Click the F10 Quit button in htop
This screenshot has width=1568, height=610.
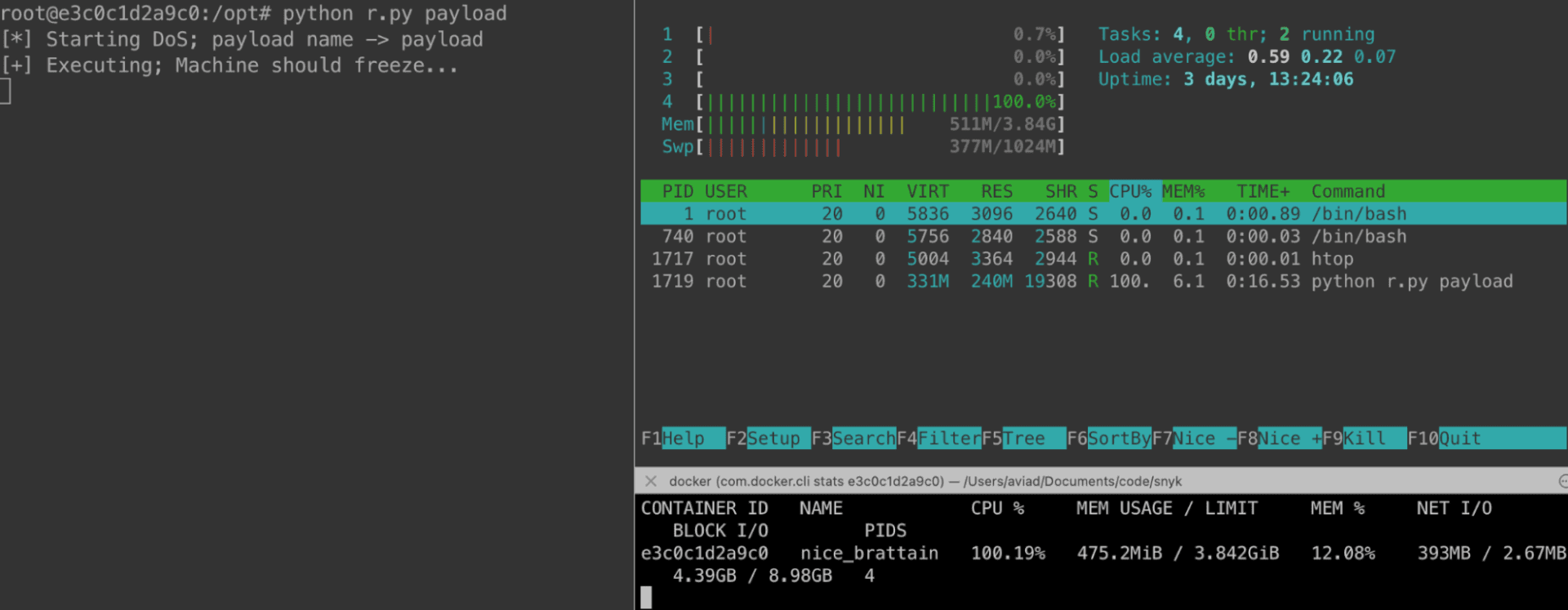[x=1486, y=439]
